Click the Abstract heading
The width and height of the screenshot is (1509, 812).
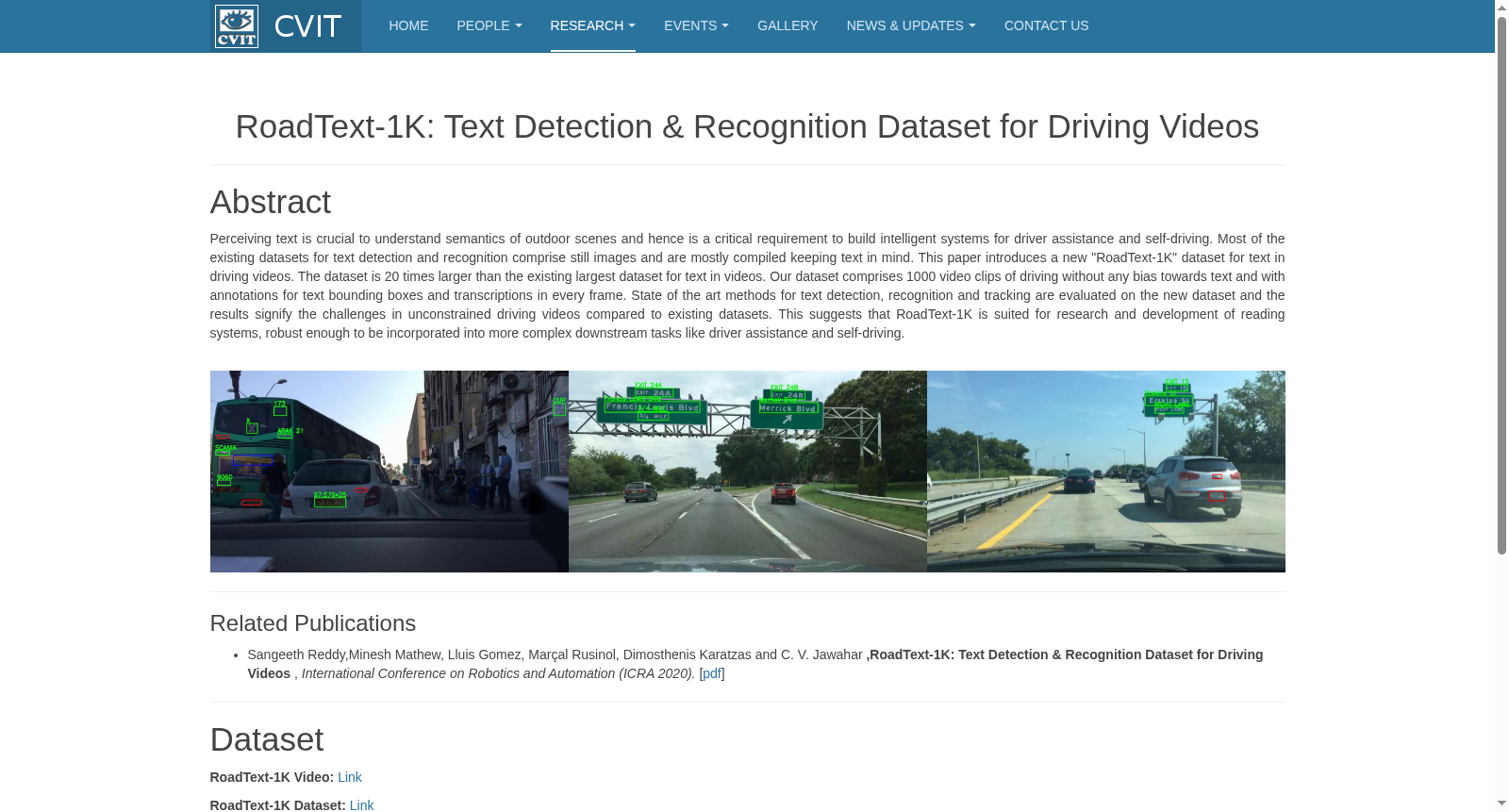tap(271, 202)
